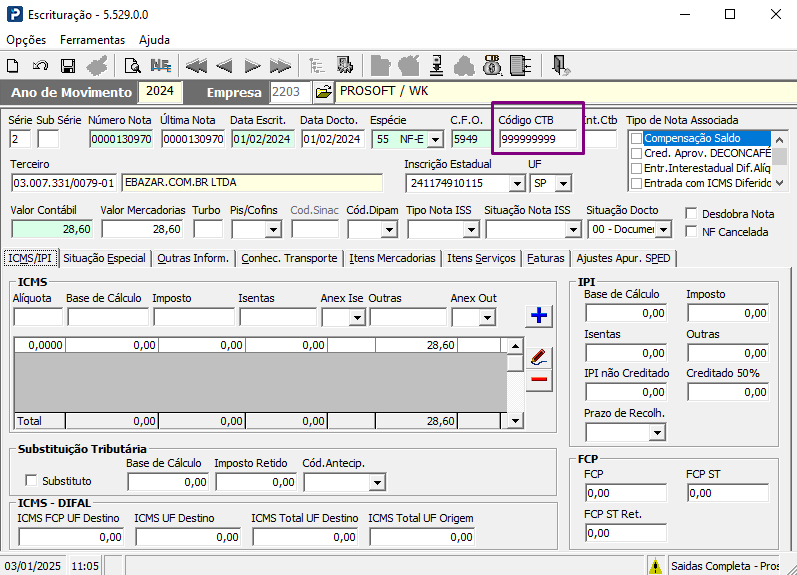This screenshot has width=797, height=575.
Task: Click the exit door toolbar icon
Action: 560,66
